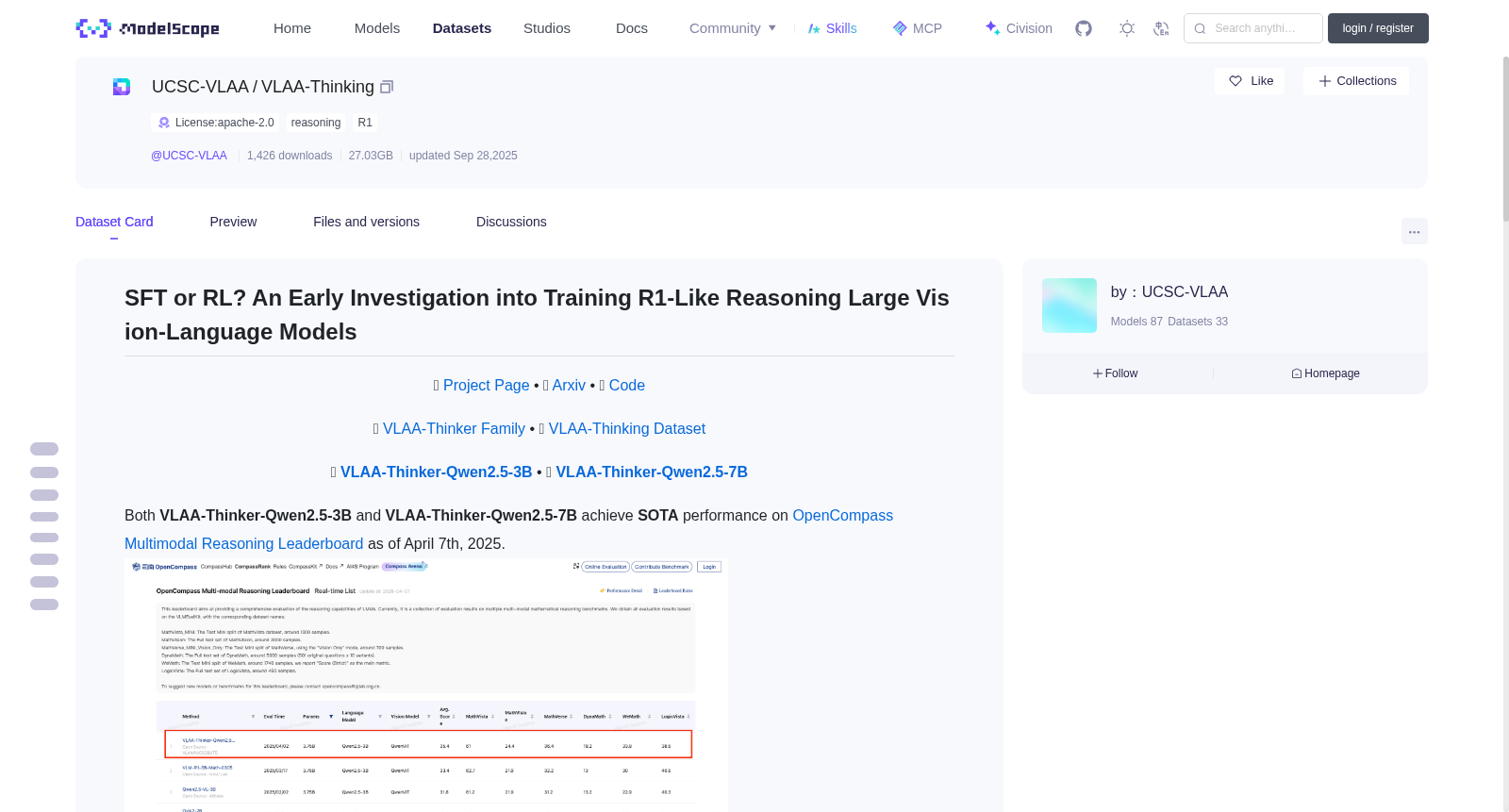Open the VLAA-Thinker-Qwen2.5-3B link in the link row
The width and height of the screenshot is (1509, 812).
coord(437,472)
